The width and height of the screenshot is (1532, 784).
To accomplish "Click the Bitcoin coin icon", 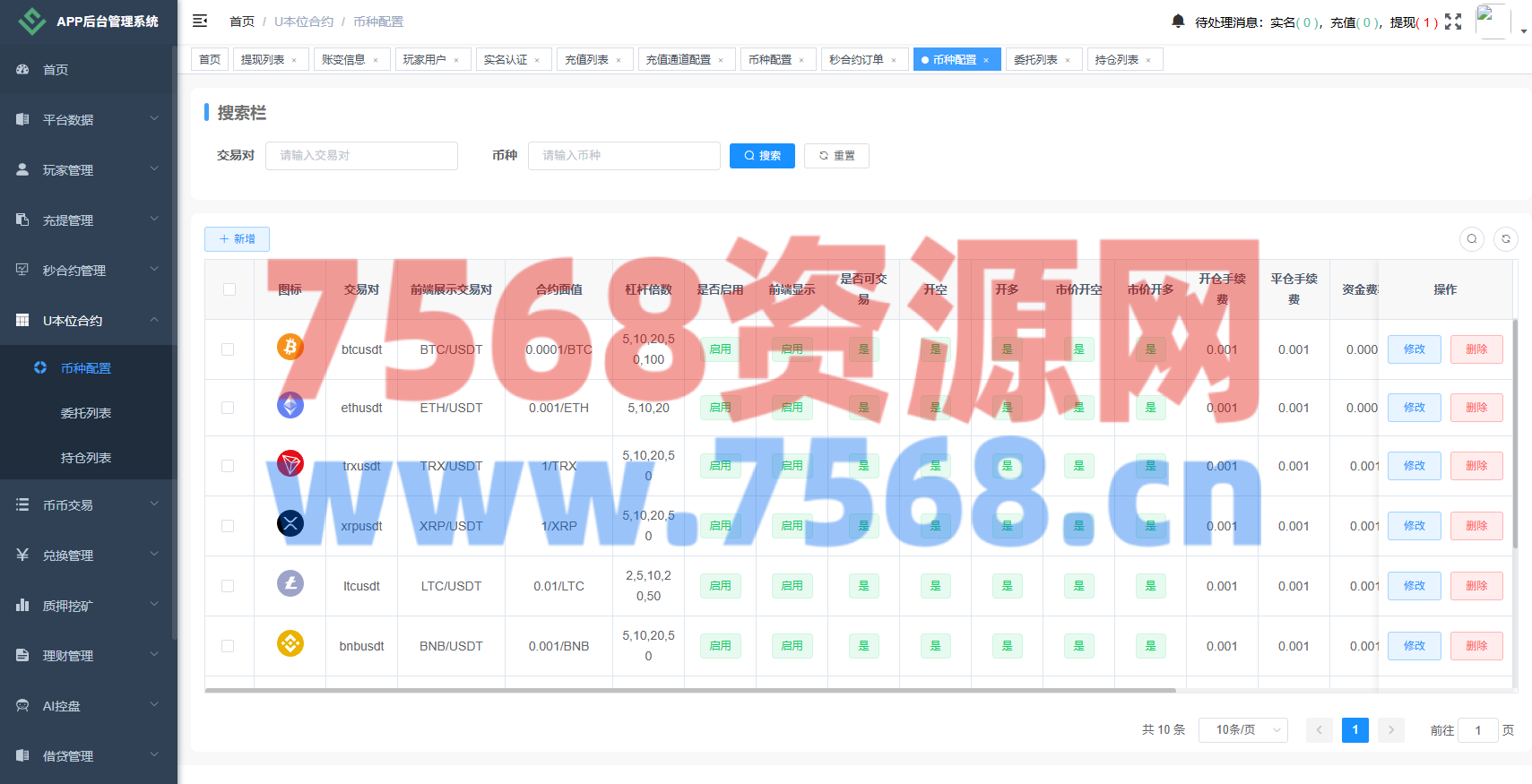I will click(290, 347).
